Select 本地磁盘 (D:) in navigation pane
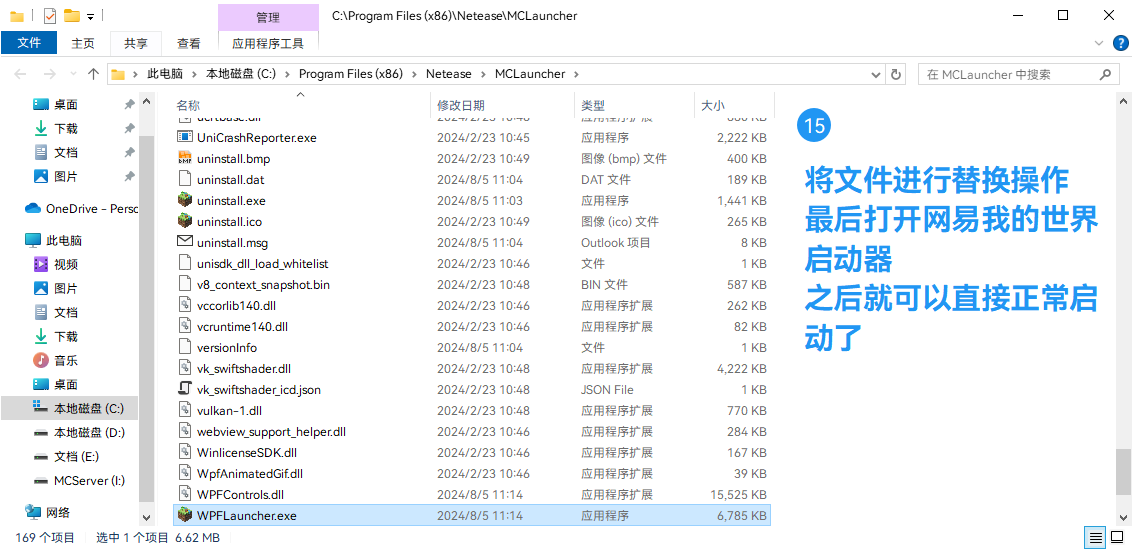The image size is (1133, 550). pyautogui.click(x=69, y=432)
